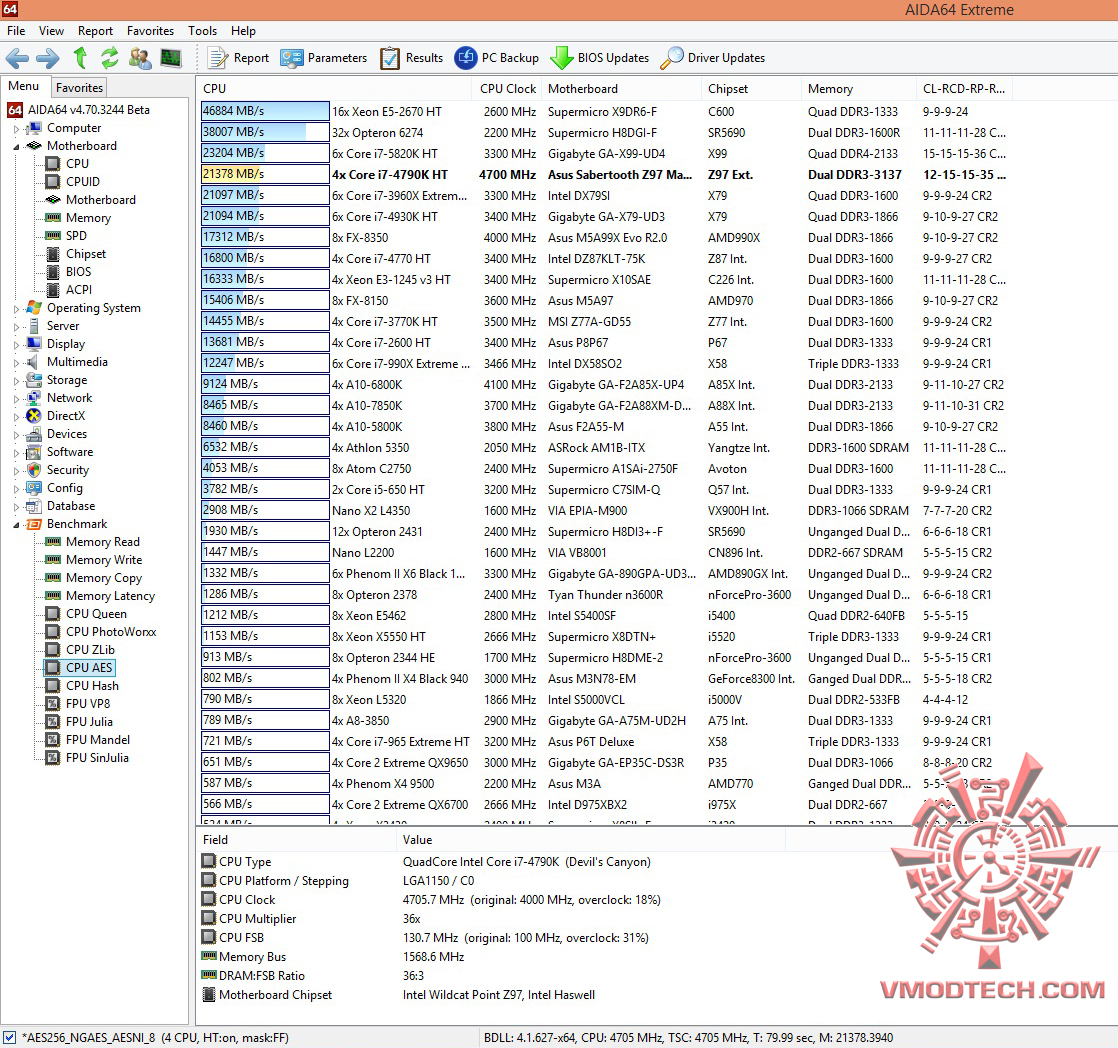Expand the Server node
This screenshot has width=1118, height=1048.
pyautogui.click(x=16, y=327)
